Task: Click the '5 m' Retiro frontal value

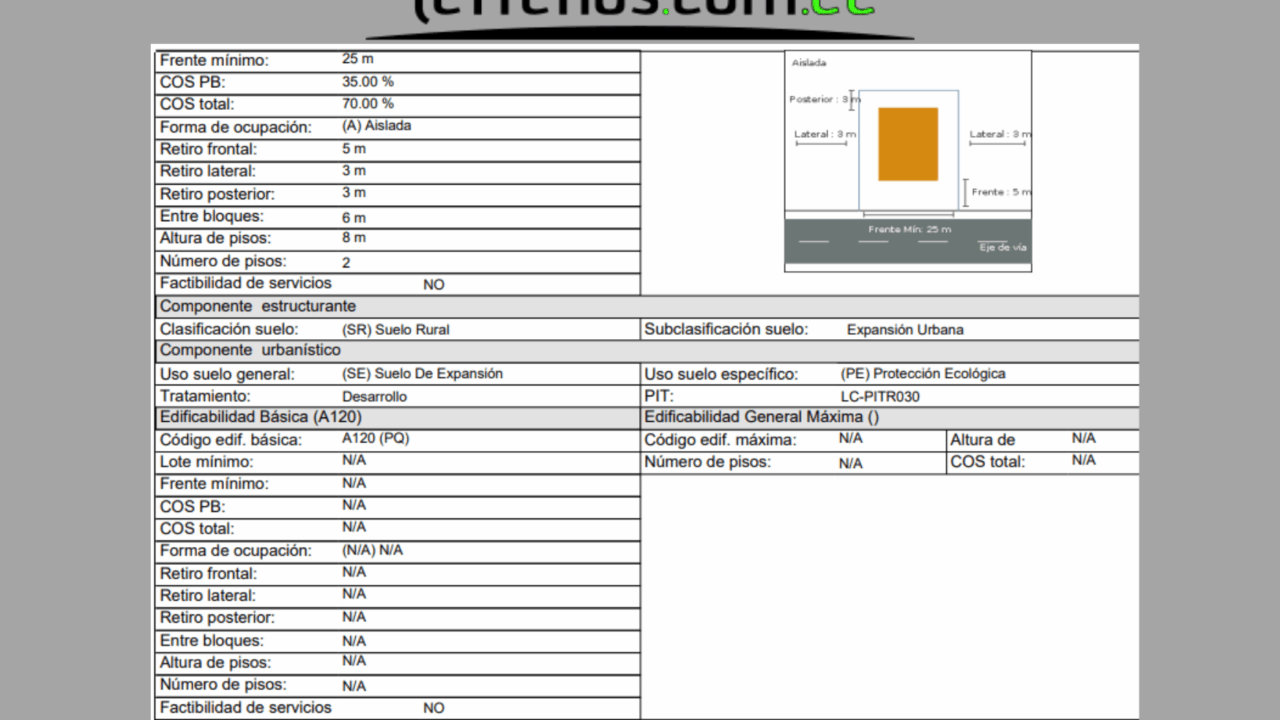Action: pos(354,148)
